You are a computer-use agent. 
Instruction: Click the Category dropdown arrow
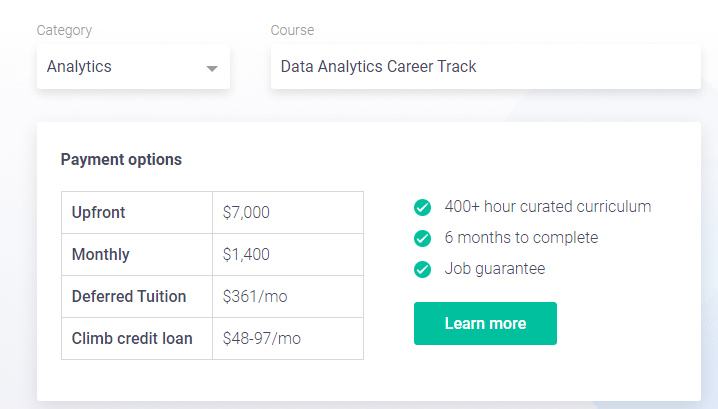[211, 68]
